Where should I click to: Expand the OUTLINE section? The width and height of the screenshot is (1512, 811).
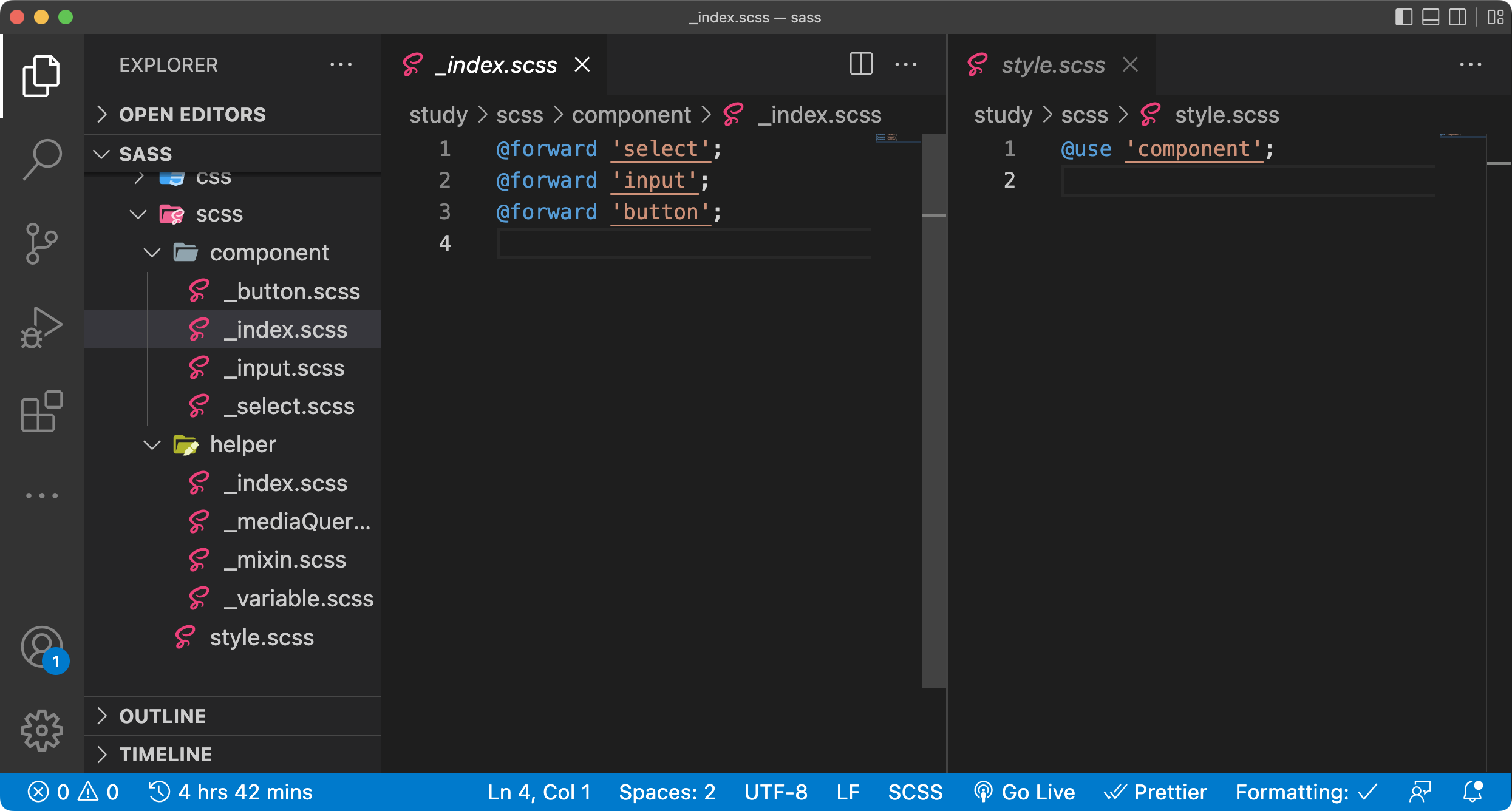pos(163,716)
